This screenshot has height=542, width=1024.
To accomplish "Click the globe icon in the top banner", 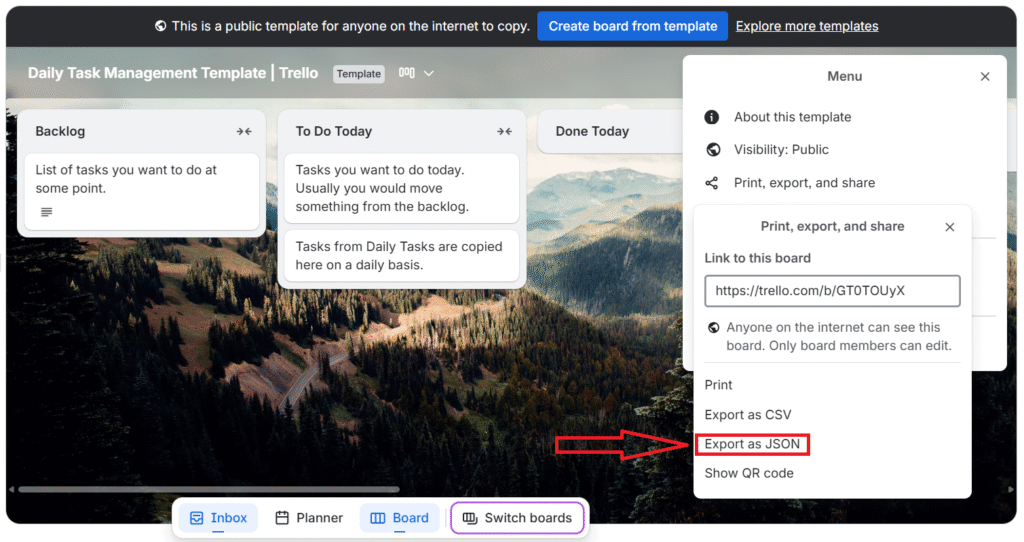I will [x=161, y=26].
